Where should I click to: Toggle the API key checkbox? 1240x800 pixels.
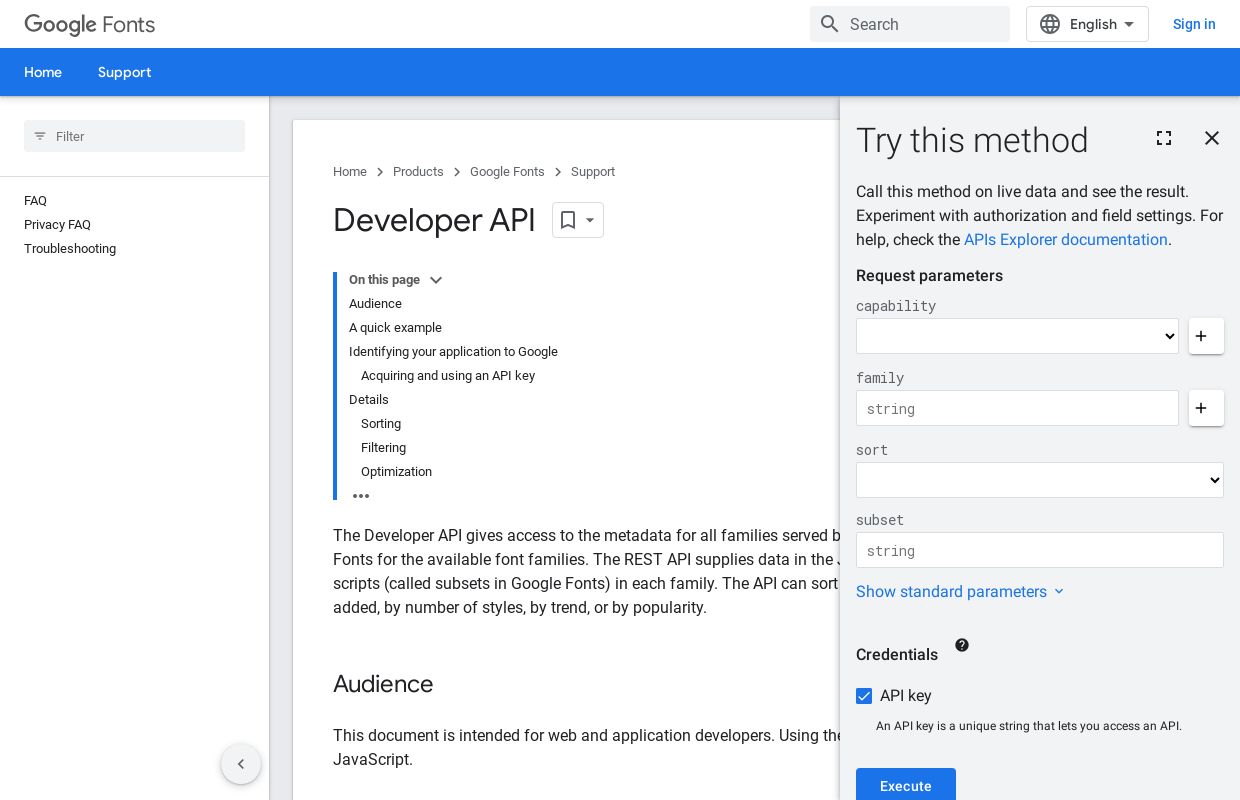[x=864, y=696]
